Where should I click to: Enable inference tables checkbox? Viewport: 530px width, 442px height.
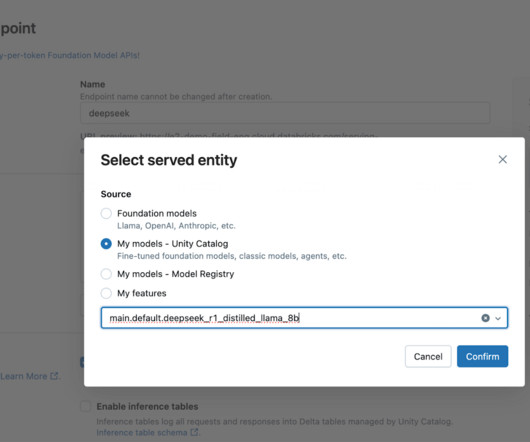[86, 406]
